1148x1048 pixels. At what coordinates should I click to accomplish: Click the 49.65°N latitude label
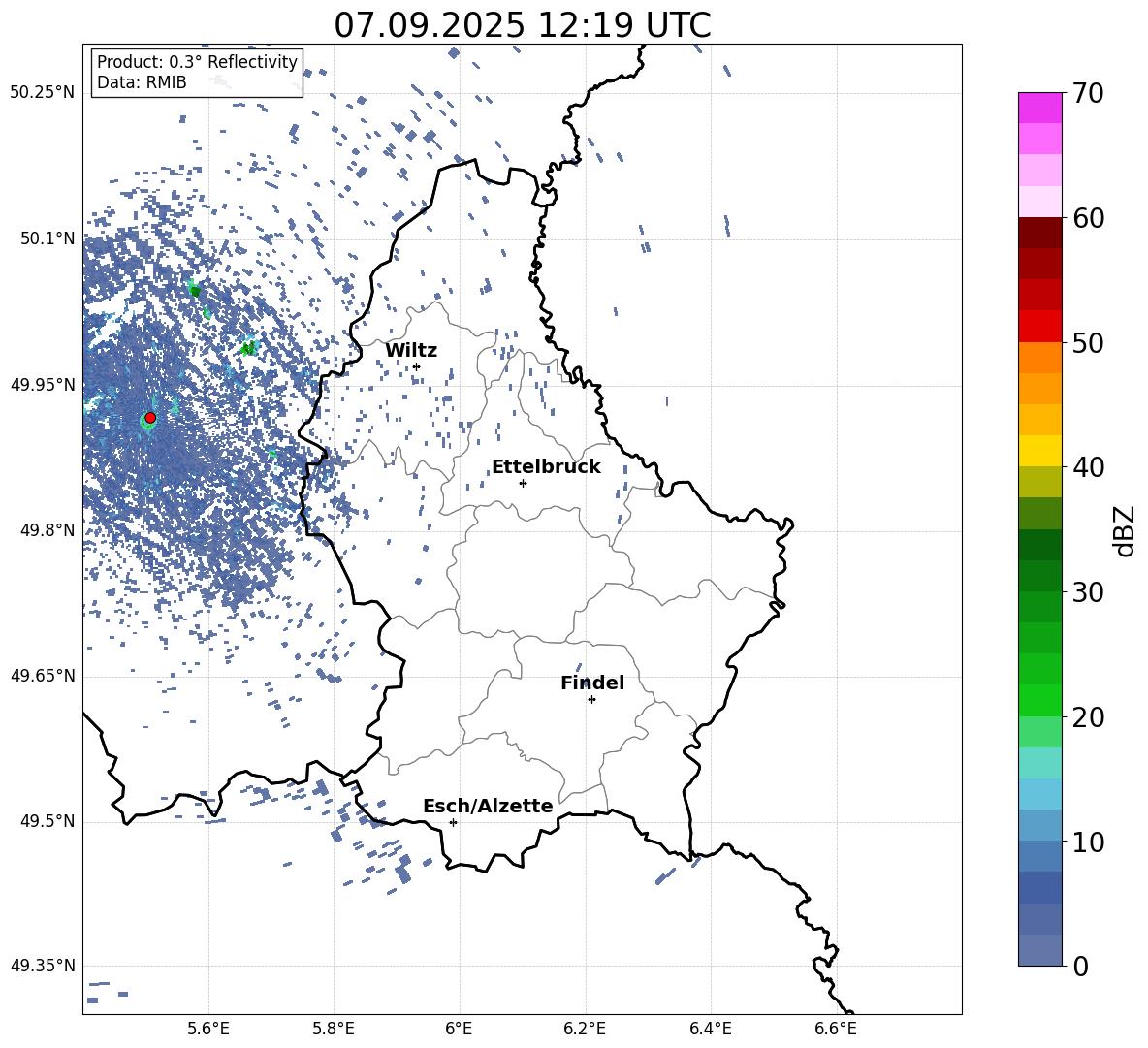pyautogui.click(x=43, y=676)
